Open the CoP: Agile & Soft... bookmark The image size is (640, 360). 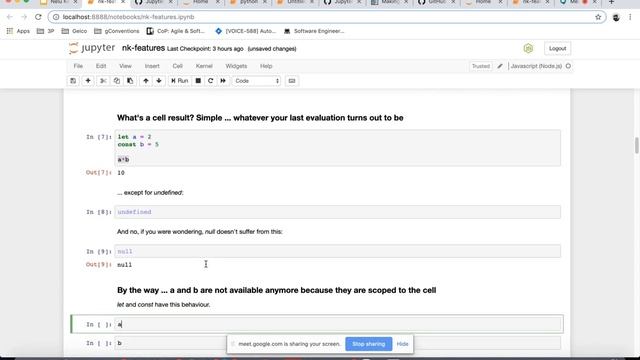pyautogui.click(x=176, y=31)
